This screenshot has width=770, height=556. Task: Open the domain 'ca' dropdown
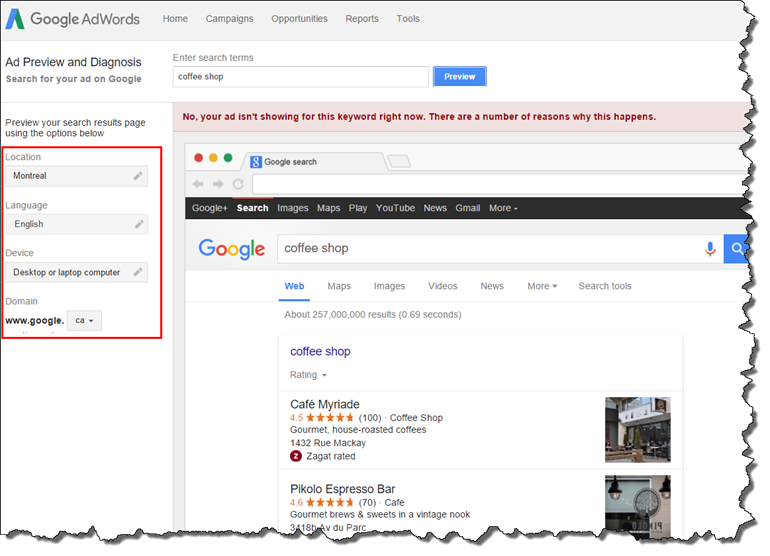coord(84,321)
